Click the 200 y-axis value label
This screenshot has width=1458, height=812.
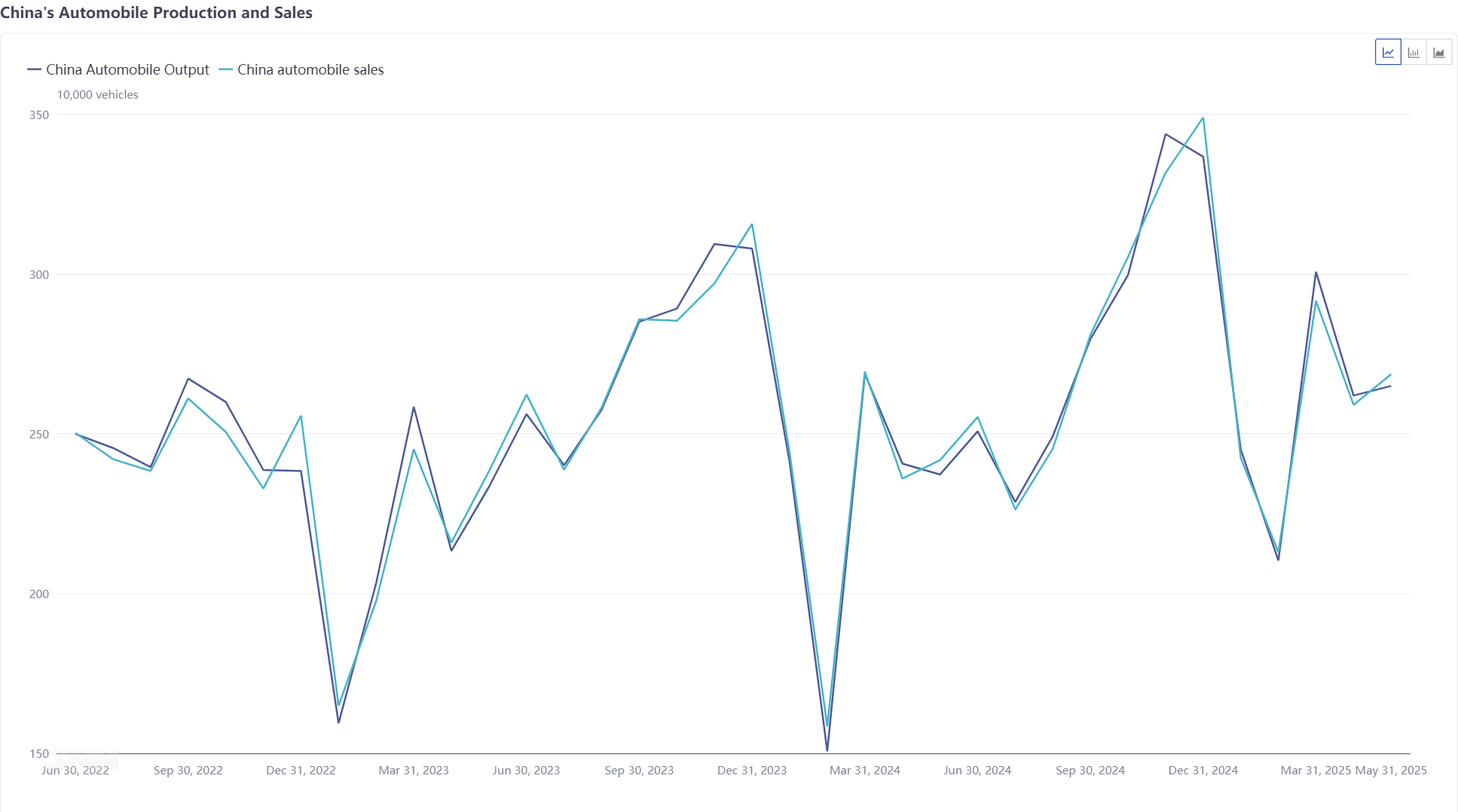click(x=39, y=594)
